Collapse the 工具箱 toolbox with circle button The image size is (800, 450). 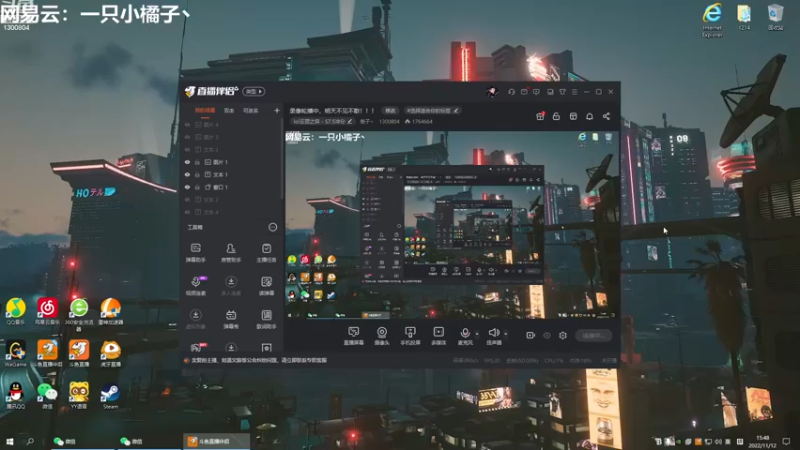click(272, 227)
